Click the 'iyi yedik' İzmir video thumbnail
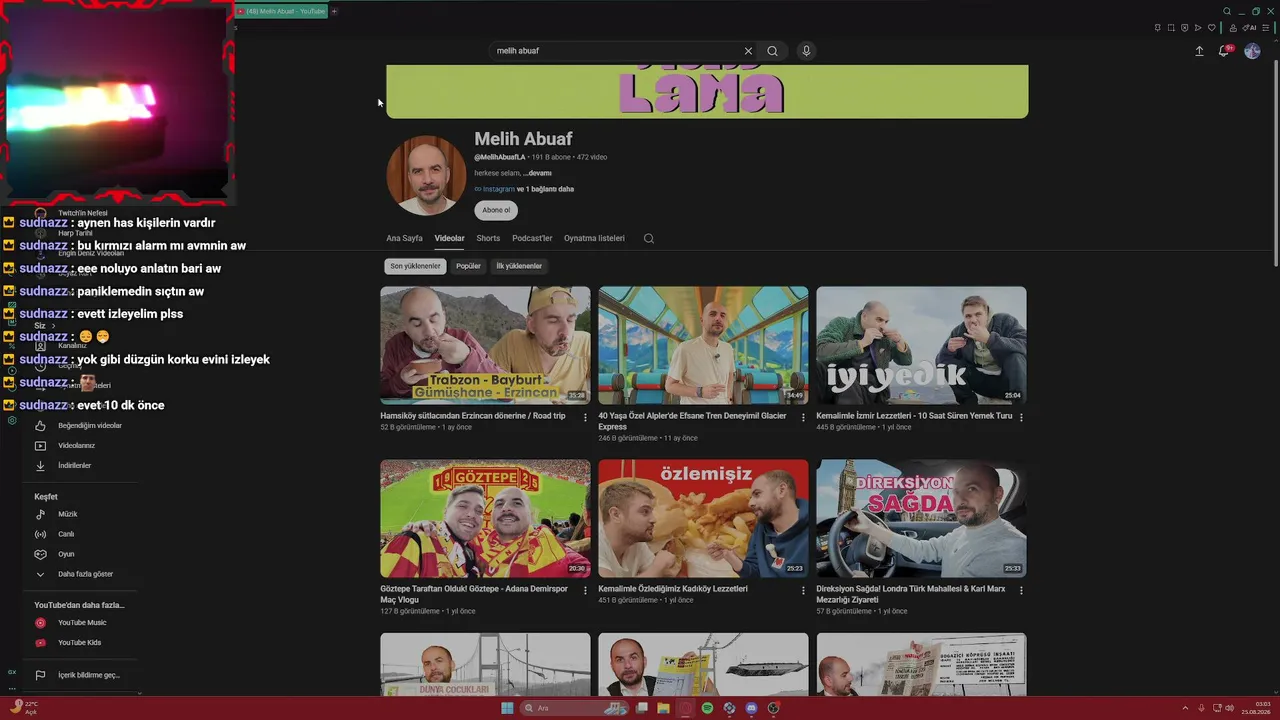 click(921, 345)
